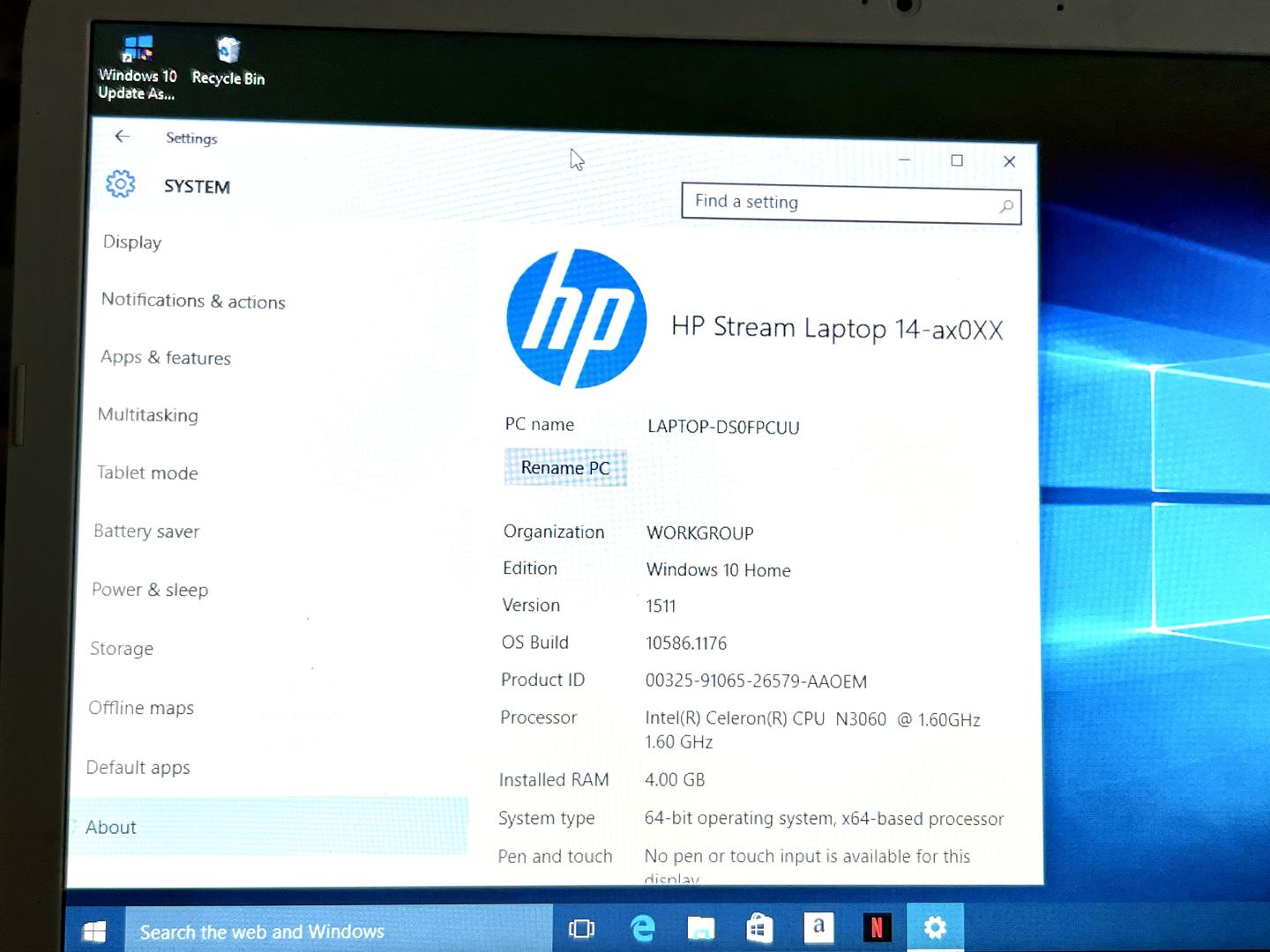This screenshot has height=952, width=1270.
Task: Click the version value 1511
Action: (661, 606)
